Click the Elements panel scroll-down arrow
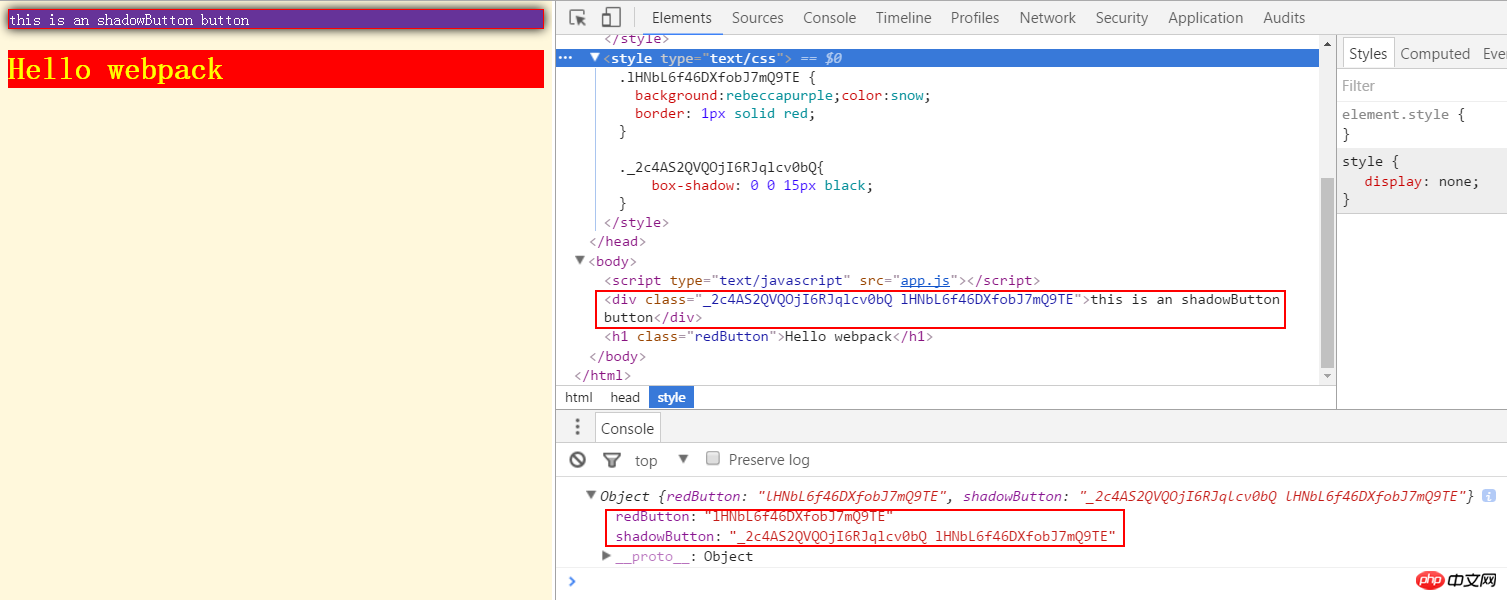 point(1327,376)
